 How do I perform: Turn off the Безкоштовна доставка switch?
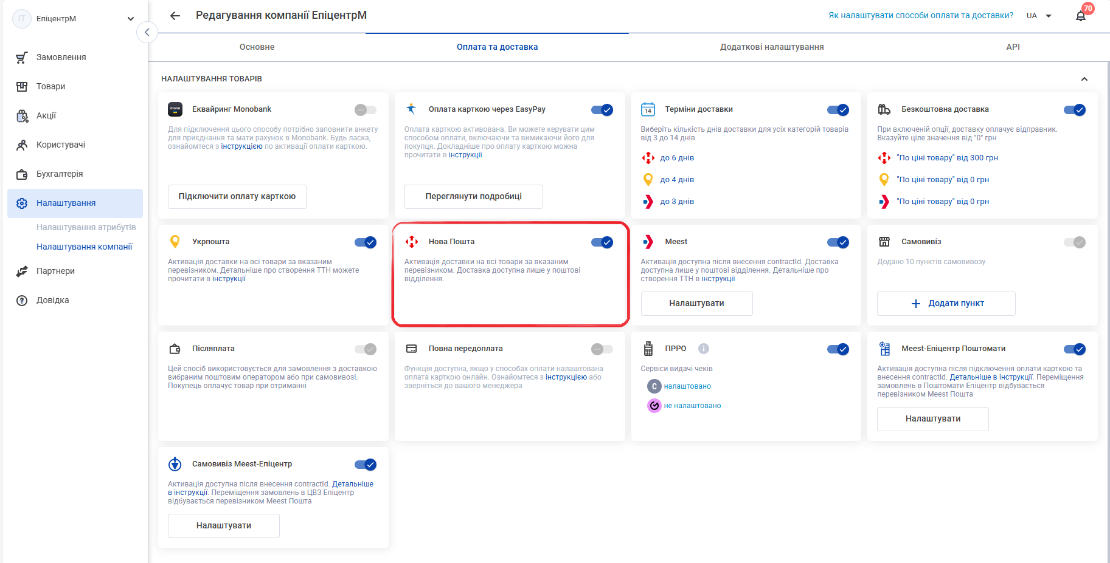(1074, 110)
